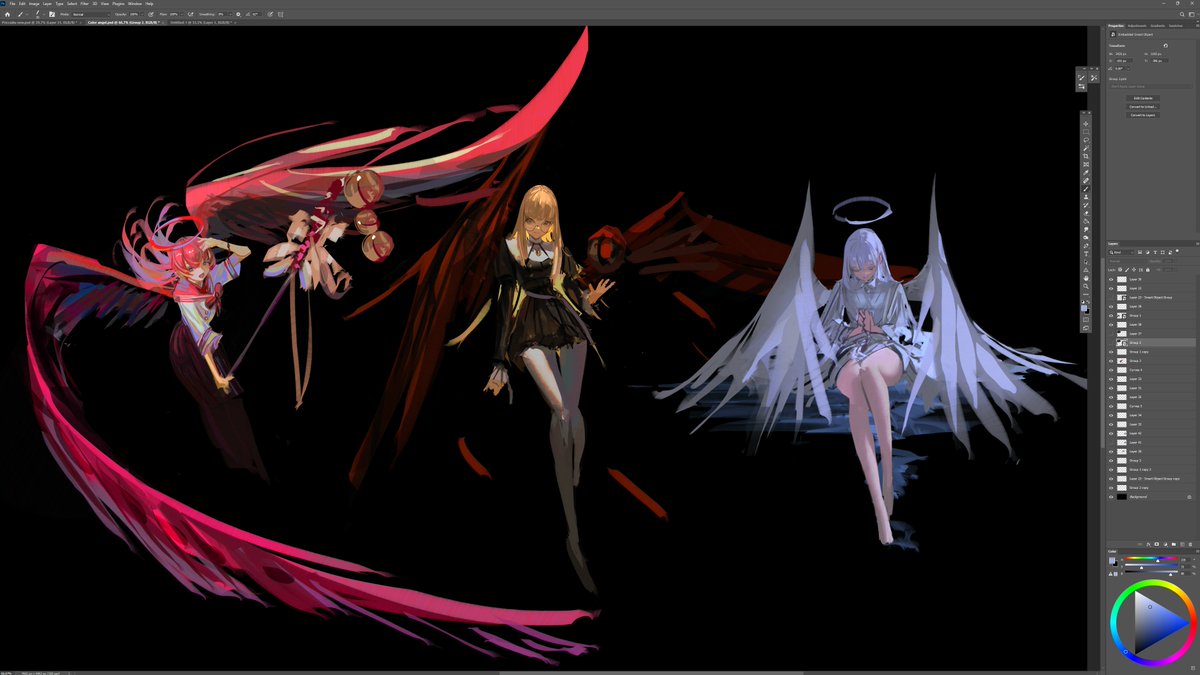
Task: Click the hue slider in Color panel
Action: (x=1151, y=558)
